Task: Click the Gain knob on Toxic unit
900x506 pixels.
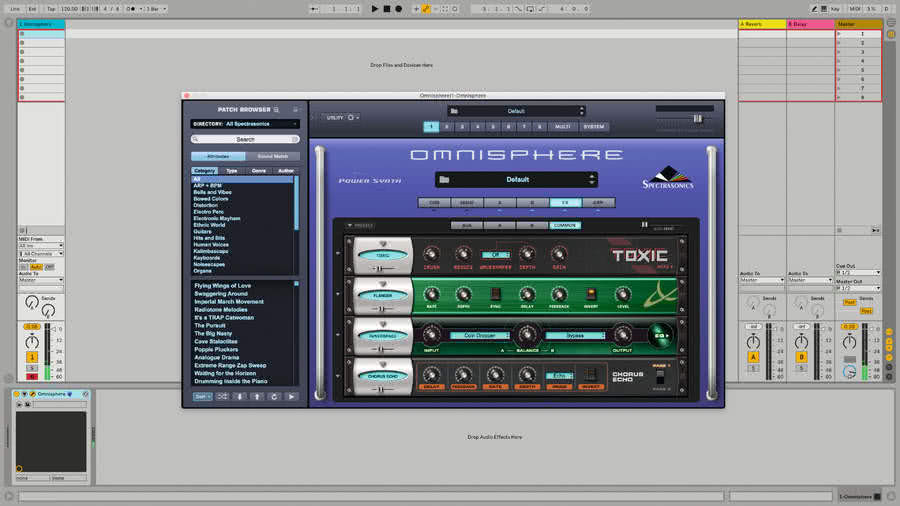Action: point(558,254)
